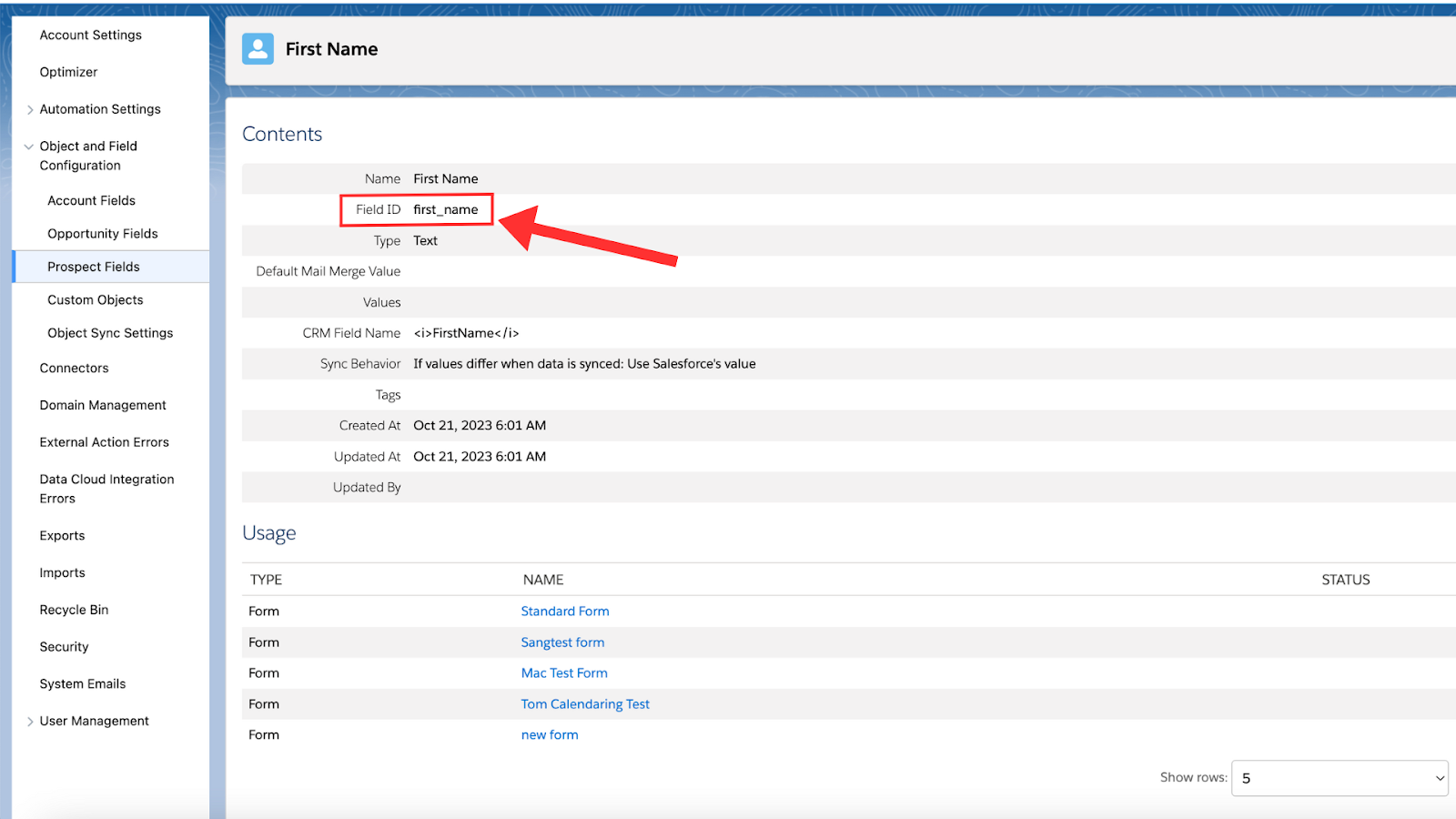Open the new form link
This screenshot has height=819, width=1456.
[x=549, y=734]
